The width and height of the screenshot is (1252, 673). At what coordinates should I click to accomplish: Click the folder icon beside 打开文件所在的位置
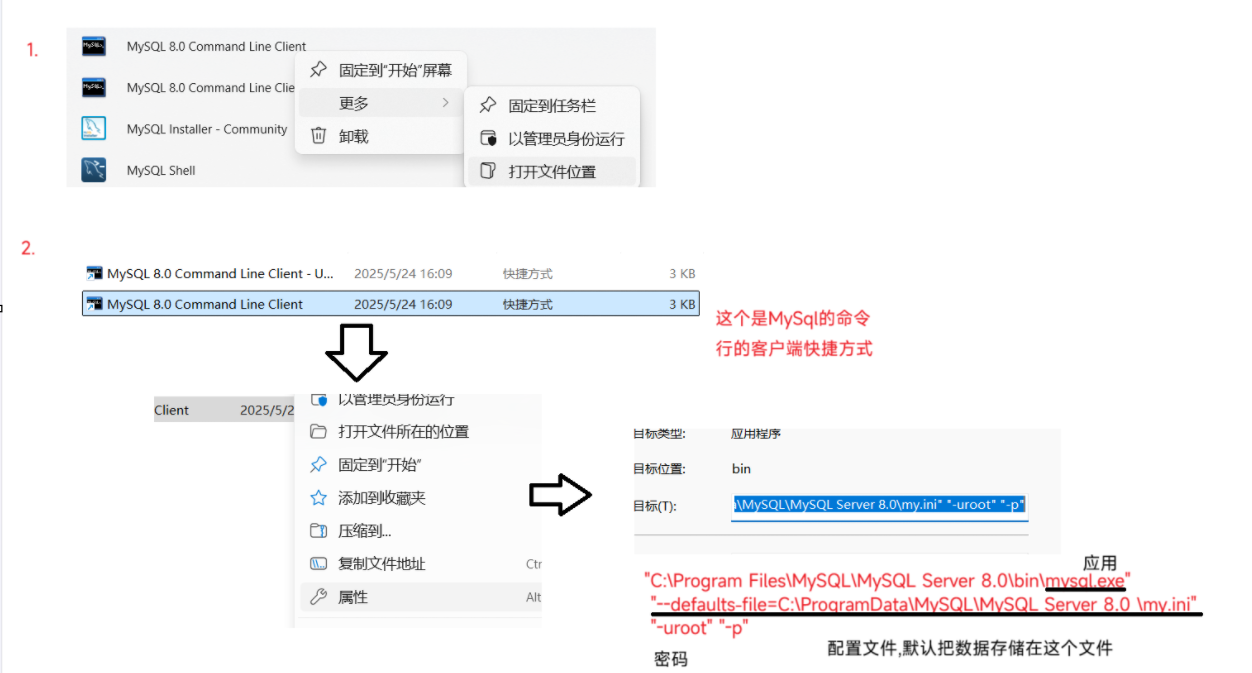coord(318,432)
